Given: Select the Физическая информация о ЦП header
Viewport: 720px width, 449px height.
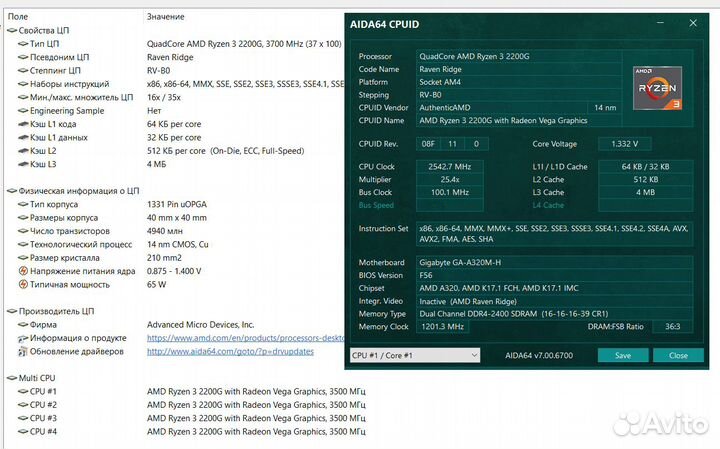Looking at the screenshot, I should click(x=79, y=191).
